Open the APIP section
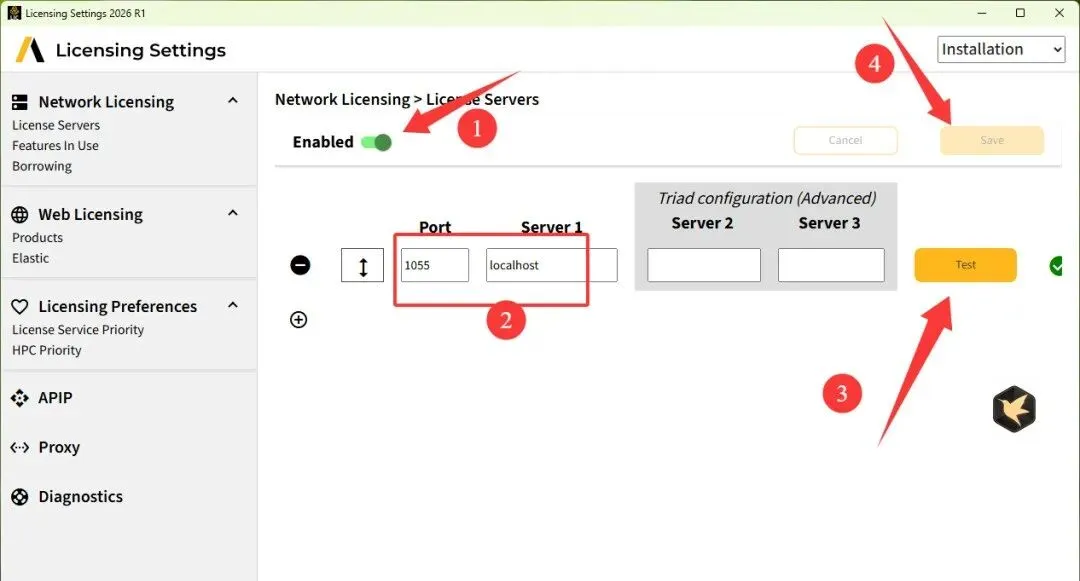This screenshot has height=581, width=1080. pyautogui.click(x=55, y=398)
